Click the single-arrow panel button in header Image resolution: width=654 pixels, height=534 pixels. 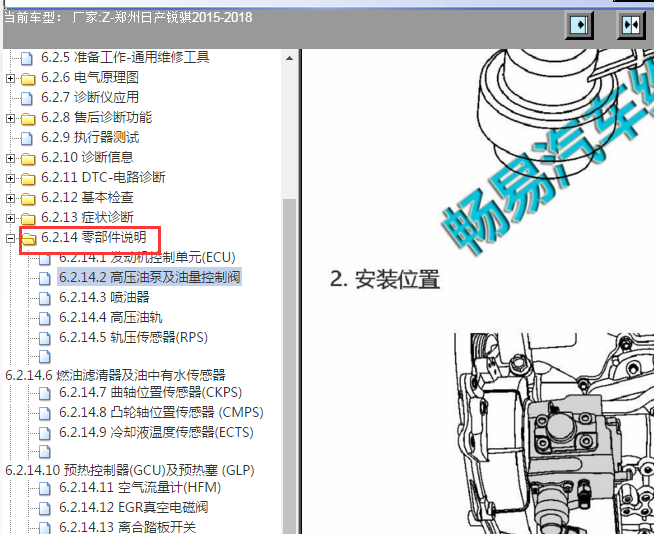579,25
